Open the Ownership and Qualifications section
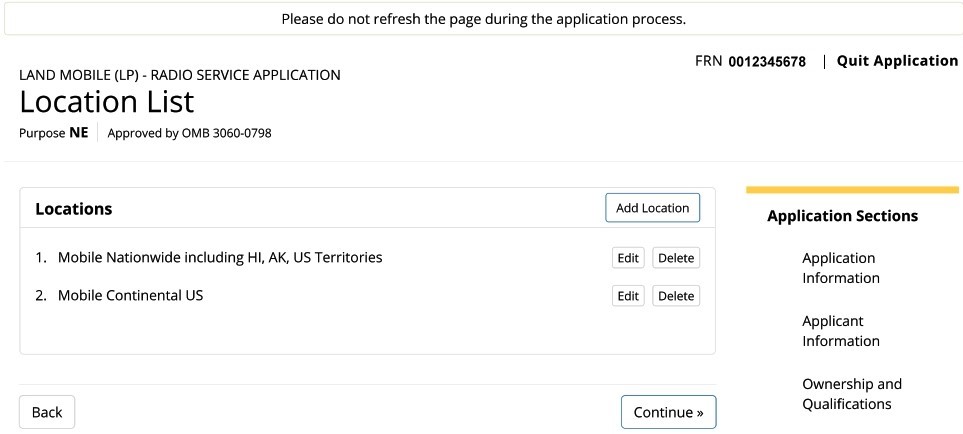963x434 pixels. (852, 394)
